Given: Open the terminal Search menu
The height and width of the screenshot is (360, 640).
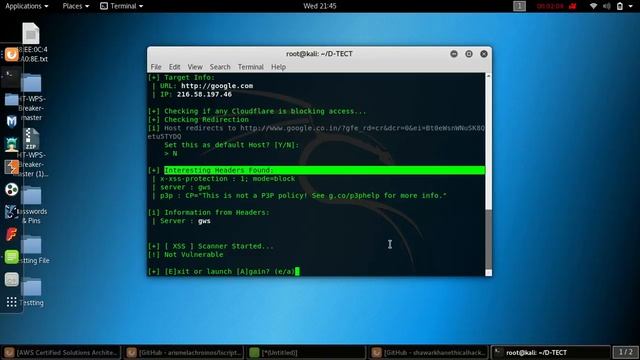Looking at the screenshot, I should coord(220,67).
